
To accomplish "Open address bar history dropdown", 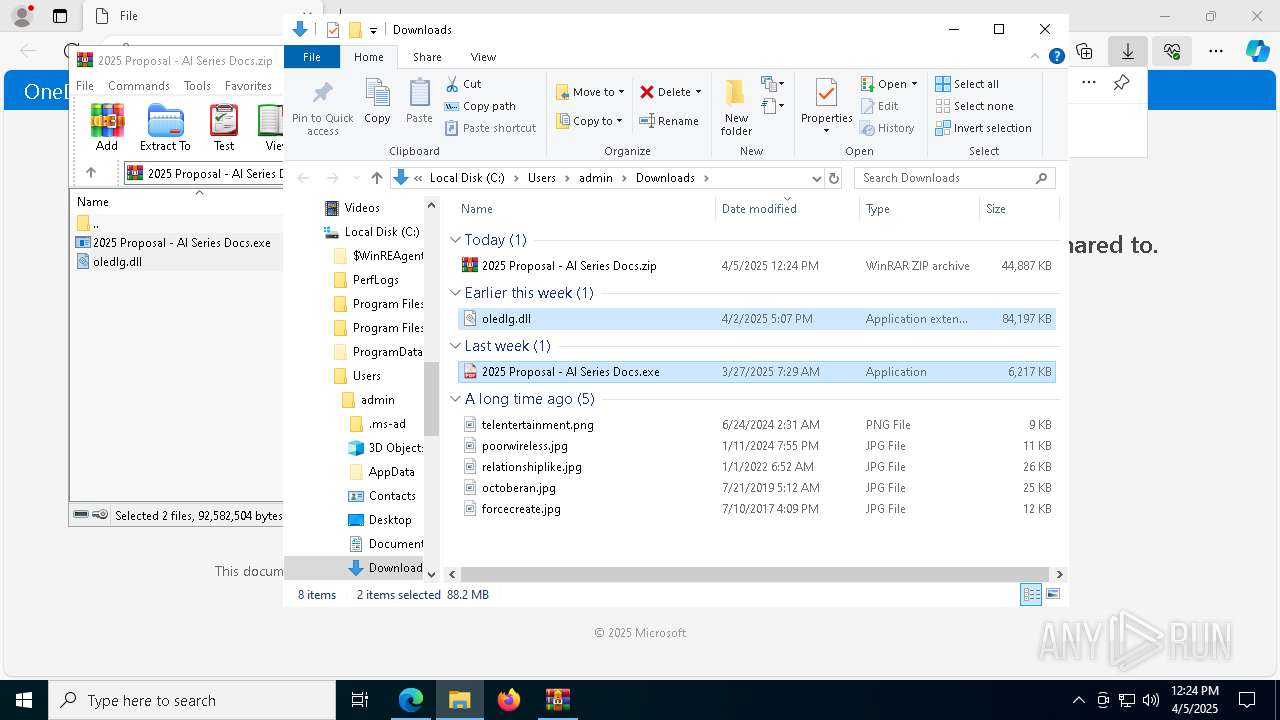I will pos(816,178).
